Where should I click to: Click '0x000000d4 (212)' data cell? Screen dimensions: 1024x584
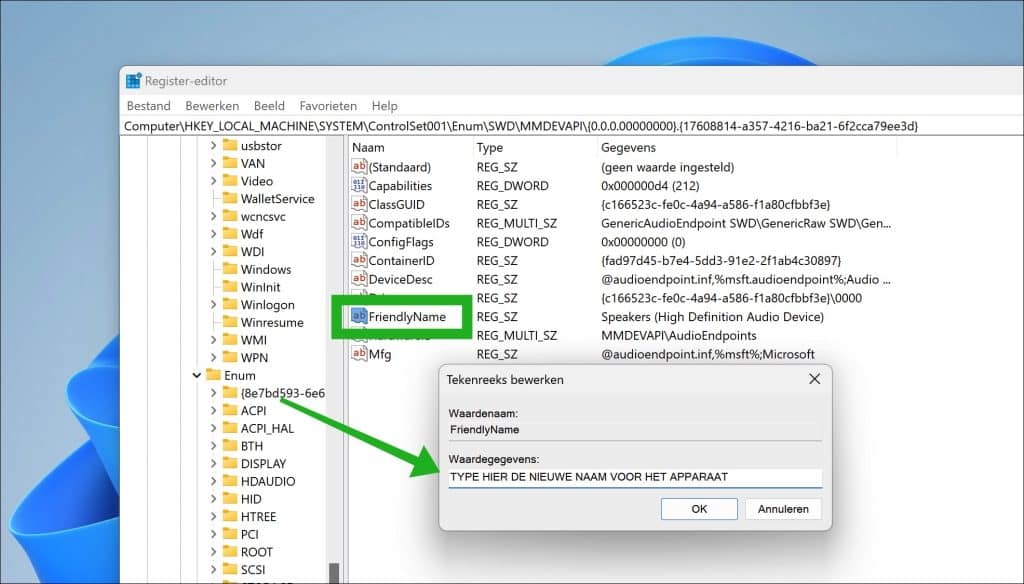650,186
